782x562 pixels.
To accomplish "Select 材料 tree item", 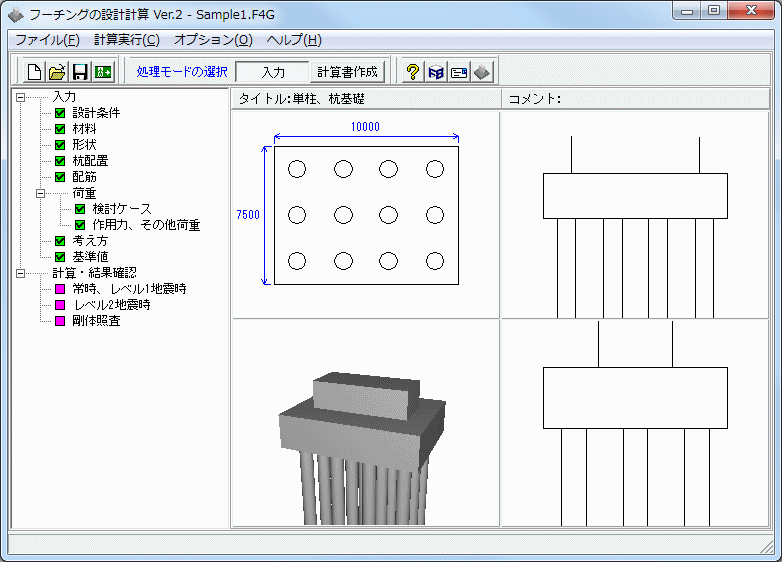I will point(84,129).
